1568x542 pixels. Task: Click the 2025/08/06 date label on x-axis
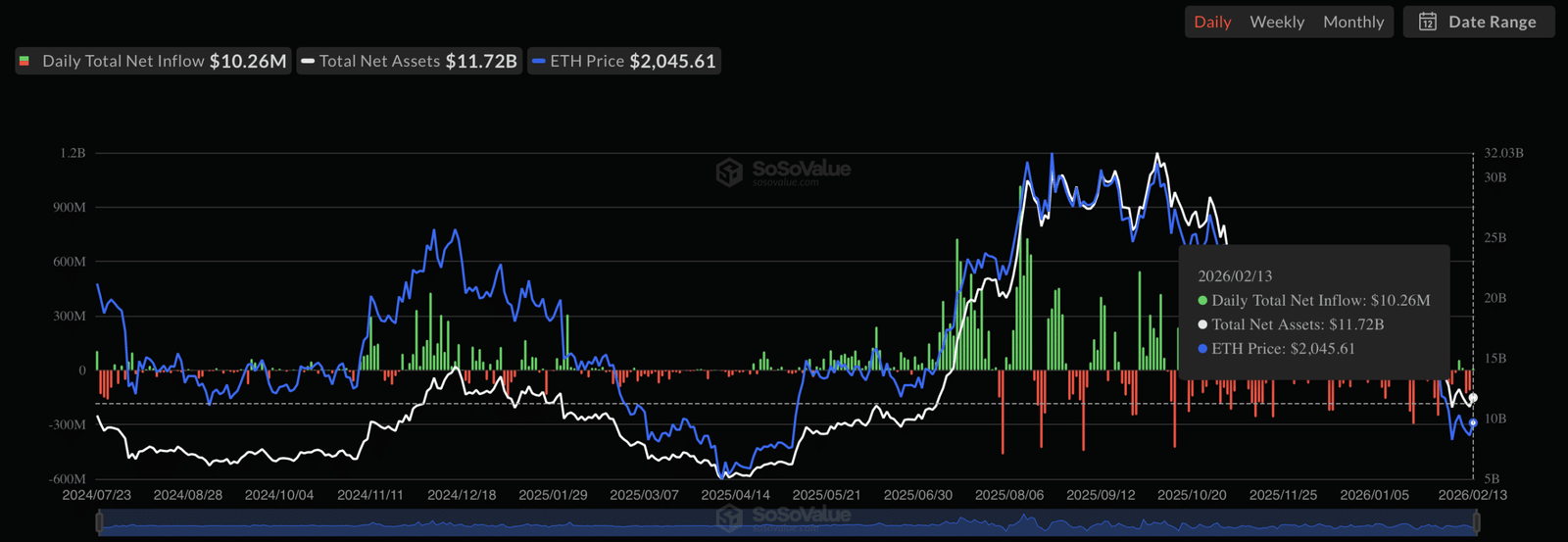(1009, 495)
